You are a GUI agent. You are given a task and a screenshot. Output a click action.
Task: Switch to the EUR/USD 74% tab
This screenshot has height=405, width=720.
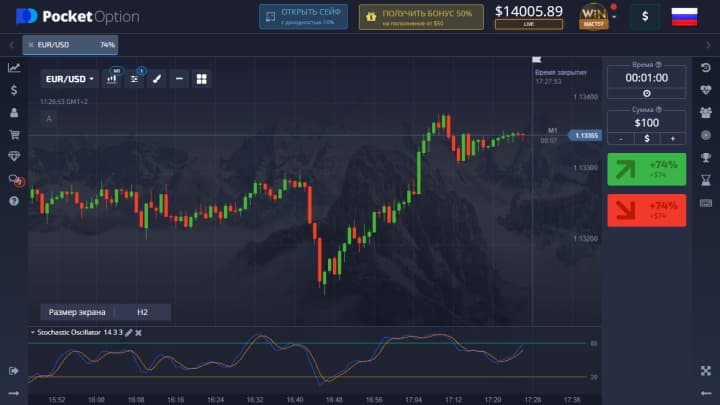click(x=70, y=45)
